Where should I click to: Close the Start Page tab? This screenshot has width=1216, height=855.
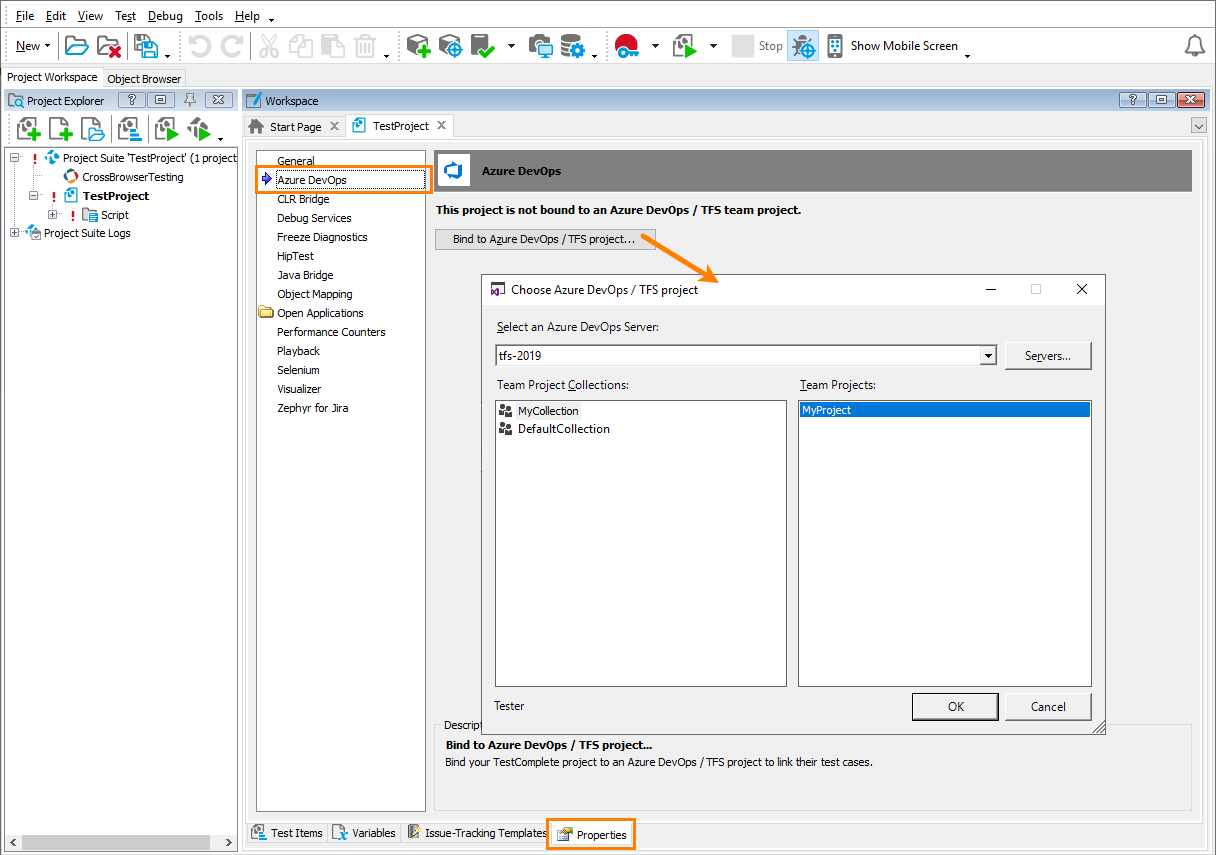point(334,127)
